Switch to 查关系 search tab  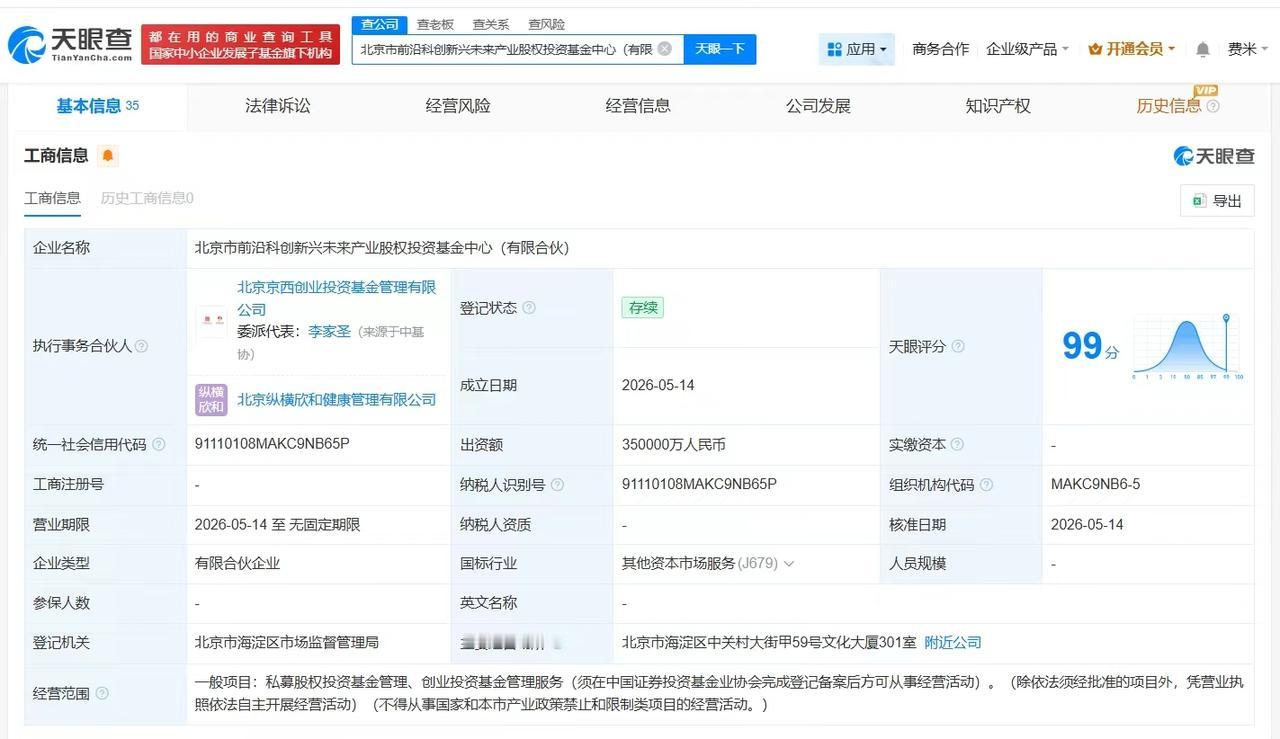490,24
